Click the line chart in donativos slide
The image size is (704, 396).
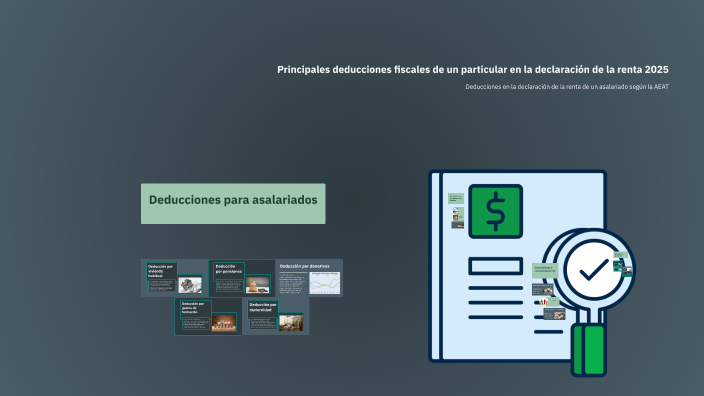(325, 283)
